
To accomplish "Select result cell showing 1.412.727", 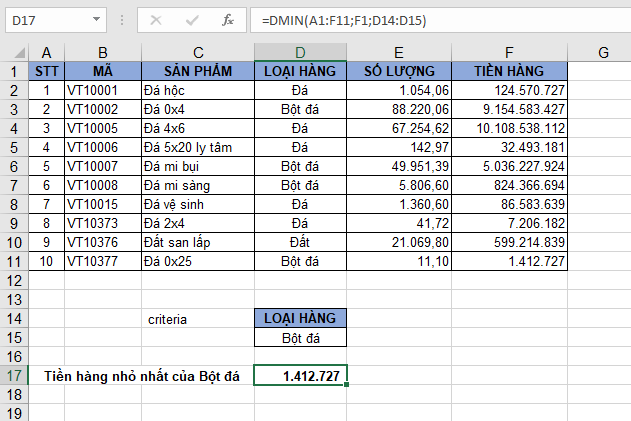I will coord(300,376).
